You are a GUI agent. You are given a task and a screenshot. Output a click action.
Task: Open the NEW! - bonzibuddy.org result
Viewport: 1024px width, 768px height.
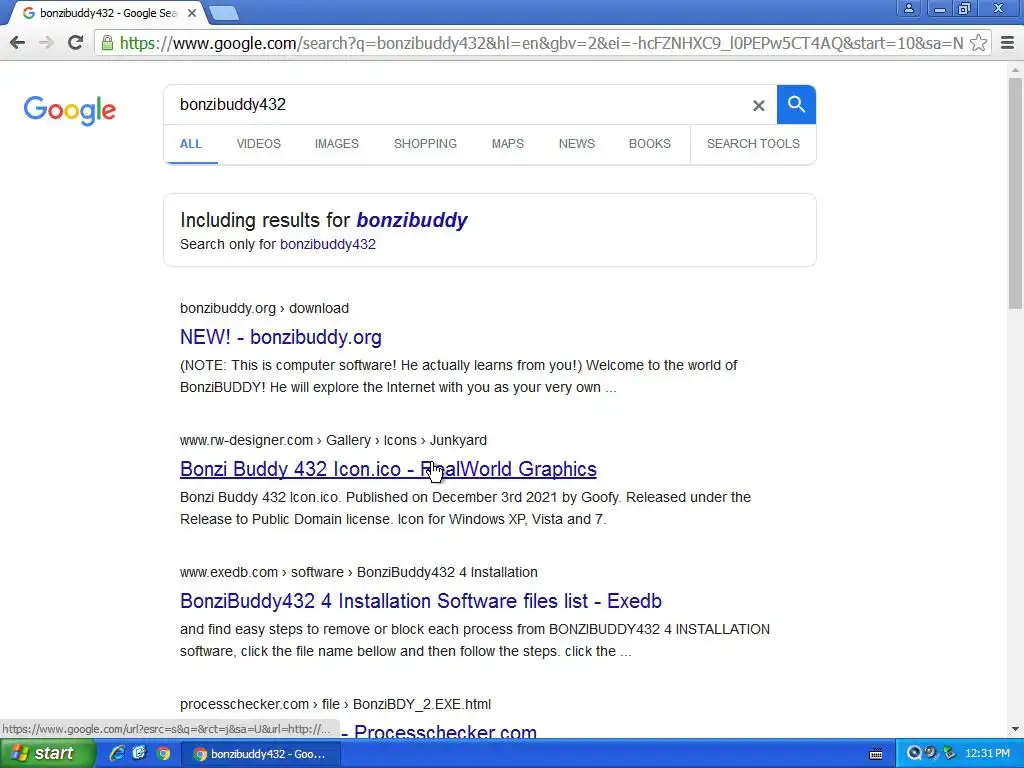281,337
